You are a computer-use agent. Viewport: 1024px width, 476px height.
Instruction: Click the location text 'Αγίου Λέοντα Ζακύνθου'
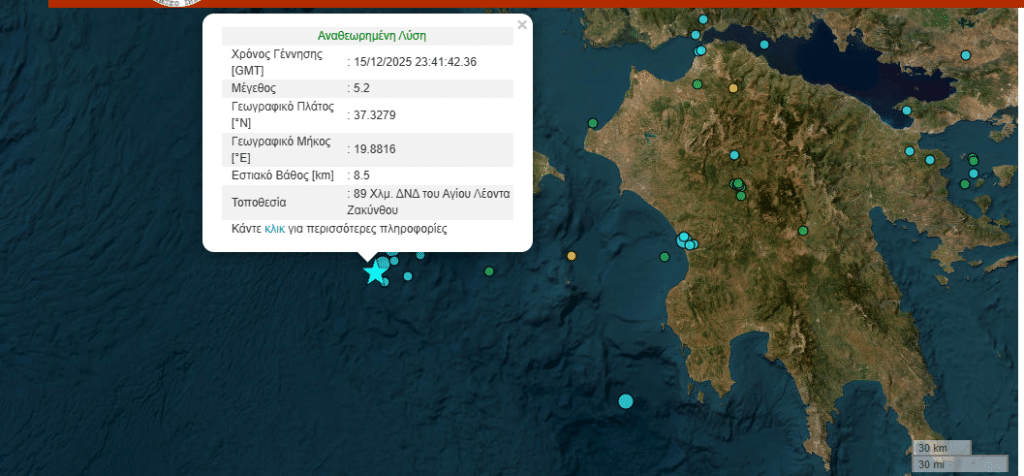[x=430, y=201]
